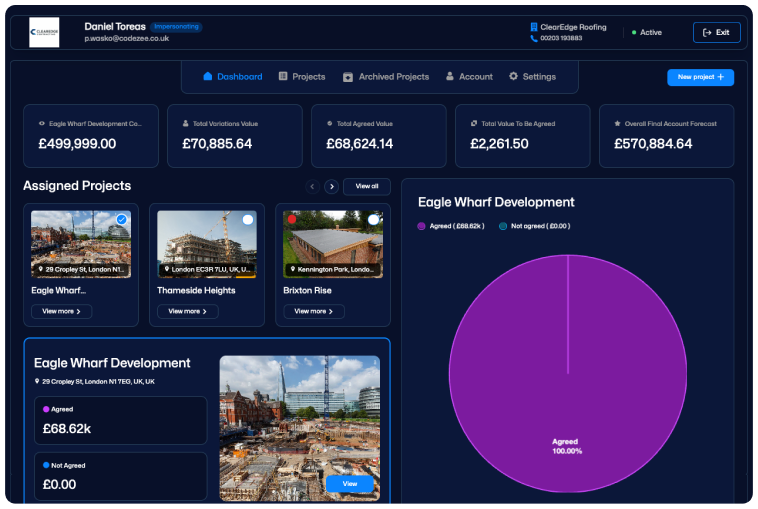Click the red status dot on Brixton Rise
Viewport: 758px width, 509px height.
(292, 219)
